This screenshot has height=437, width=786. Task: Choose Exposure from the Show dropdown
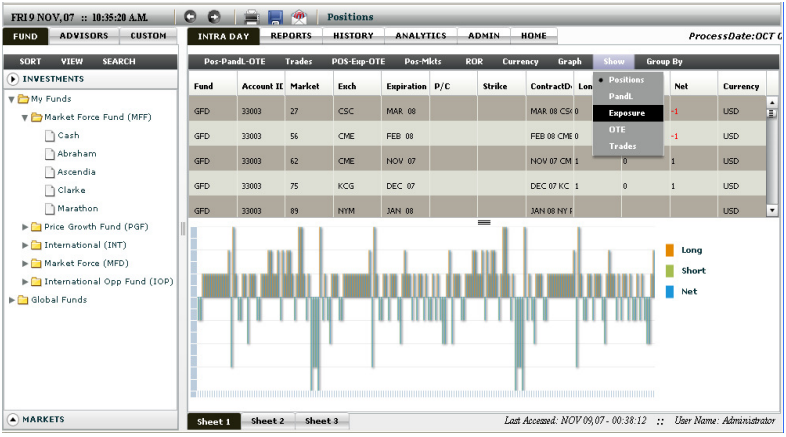click(x=627, y=113)
